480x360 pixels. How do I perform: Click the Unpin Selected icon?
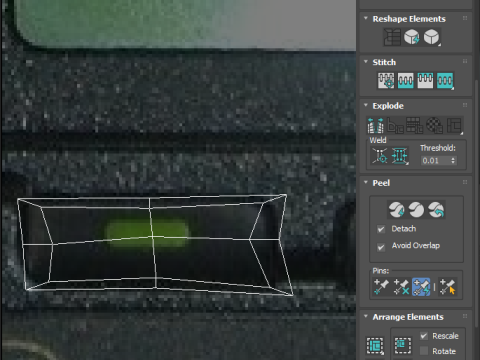401,287
